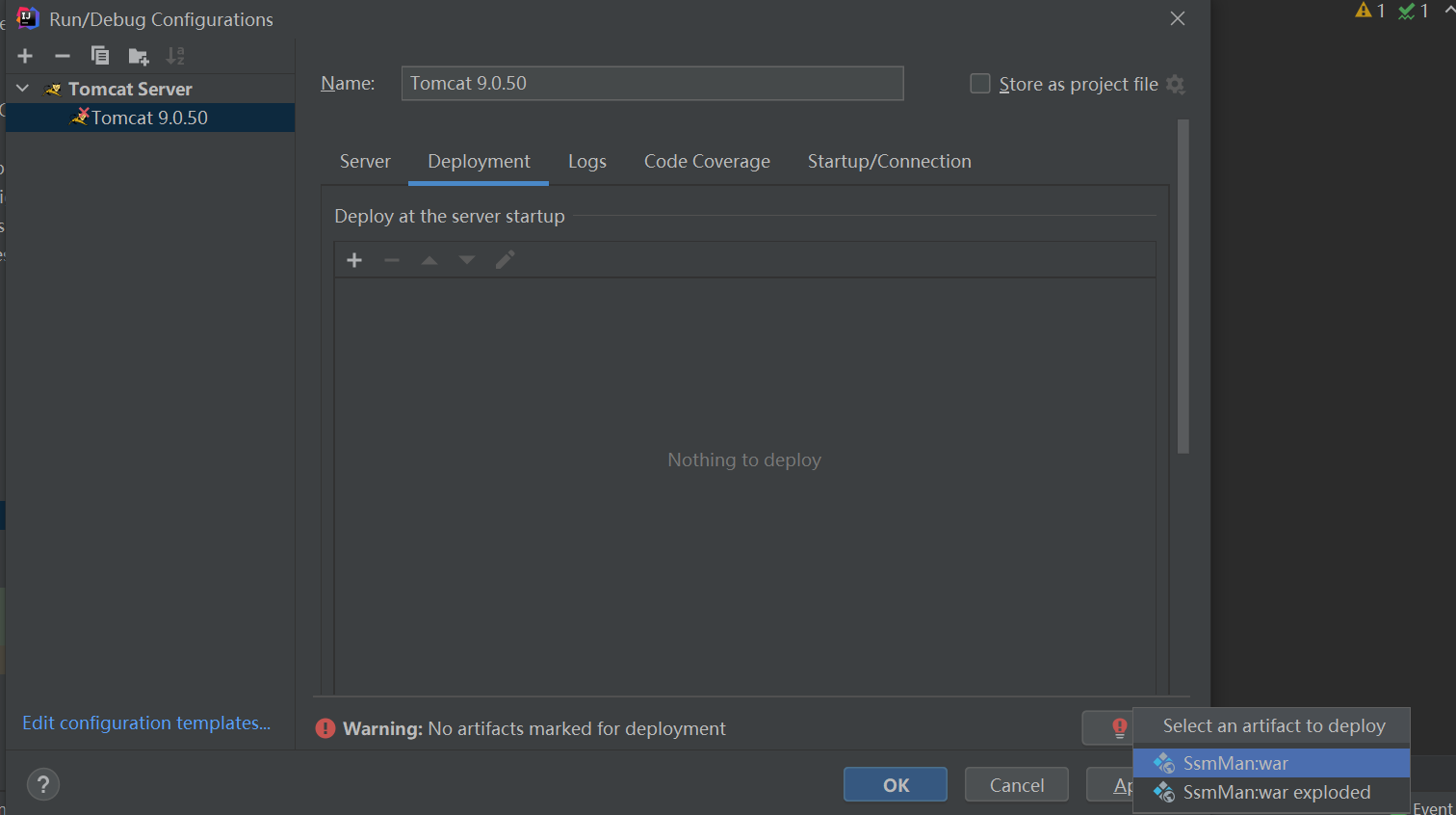1456x815 pixels.
Task: Click the OK button
Action: coord(896,784)
